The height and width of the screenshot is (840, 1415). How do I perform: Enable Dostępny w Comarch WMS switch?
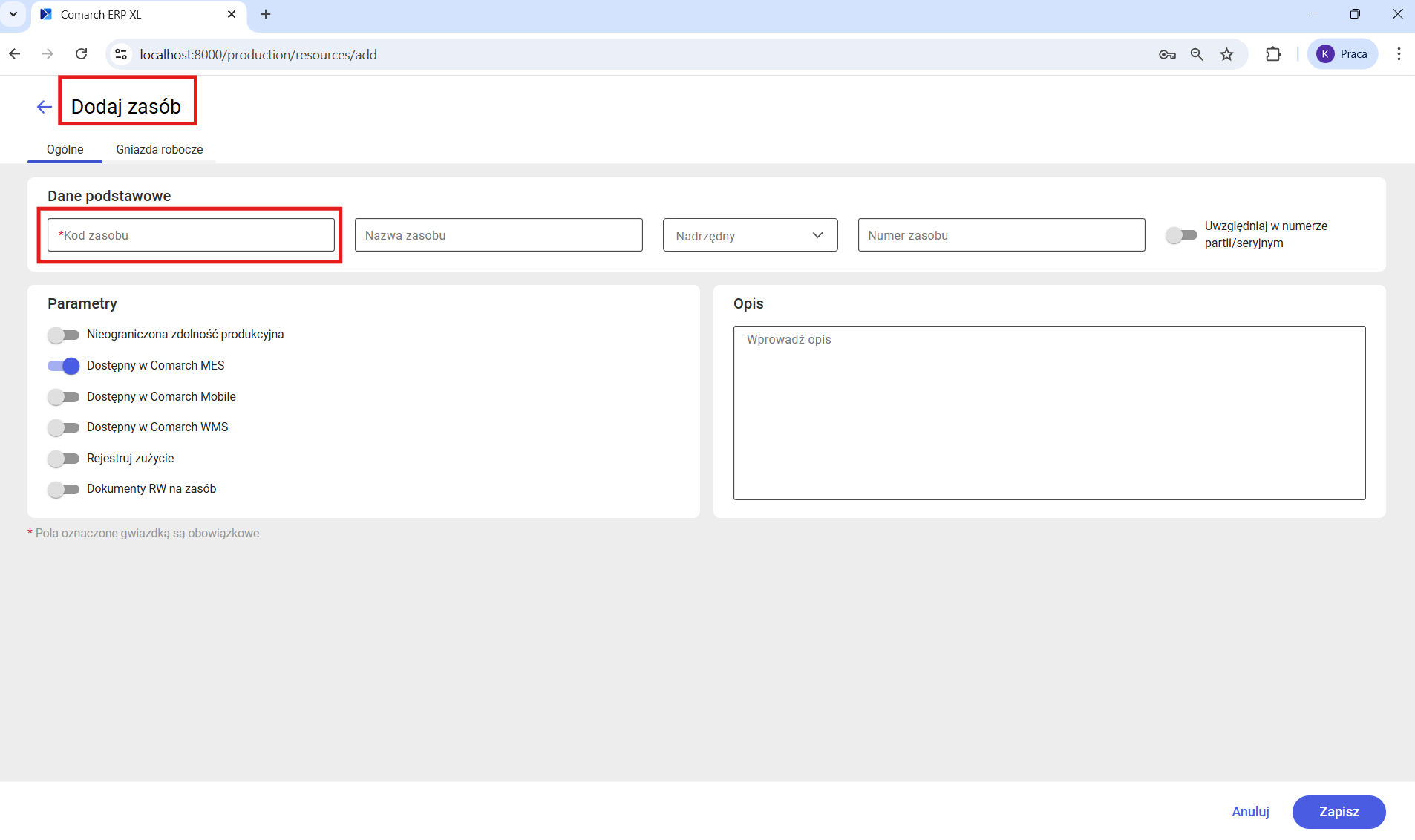coord(63,427)
